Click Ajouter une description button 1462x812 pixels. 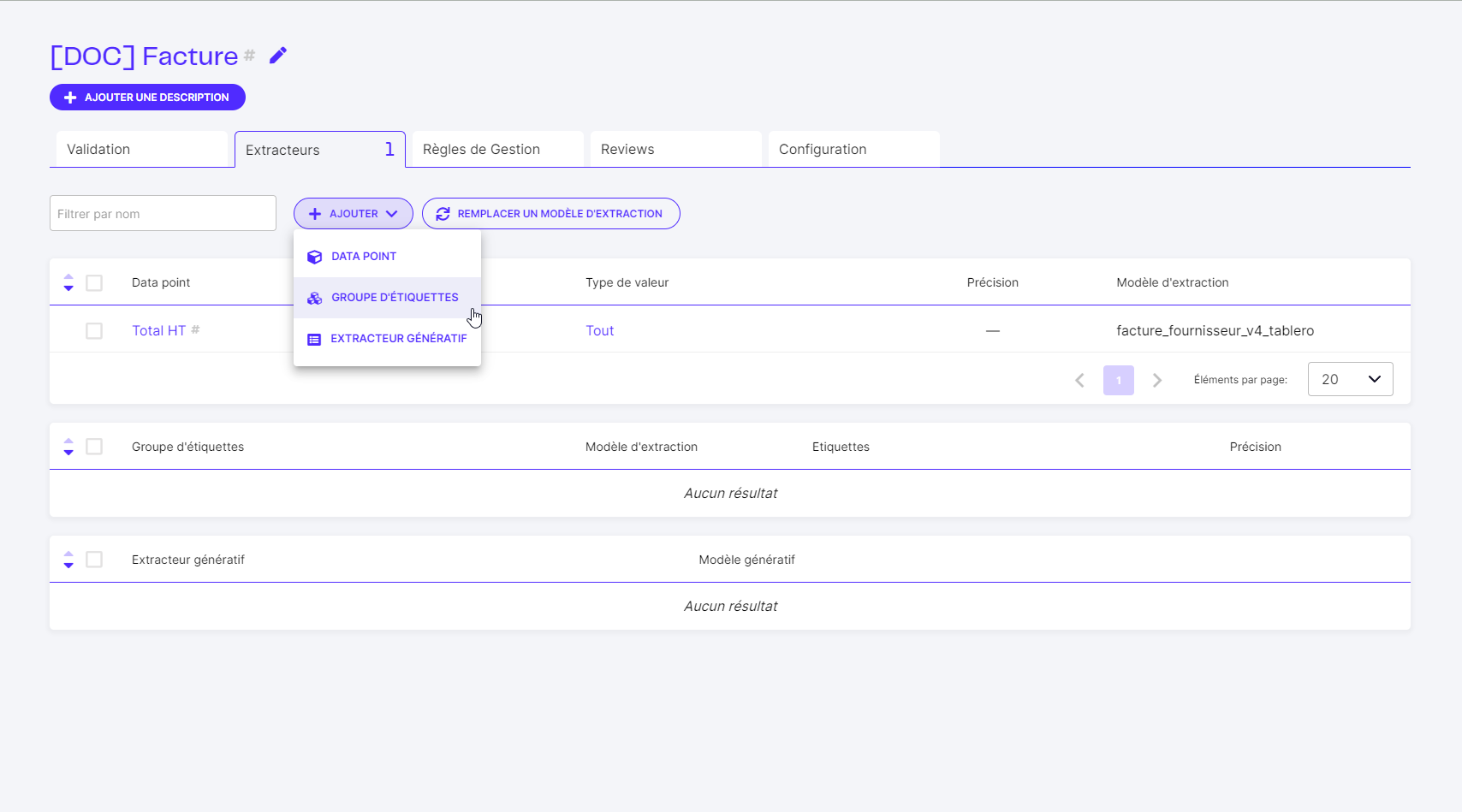147,98
